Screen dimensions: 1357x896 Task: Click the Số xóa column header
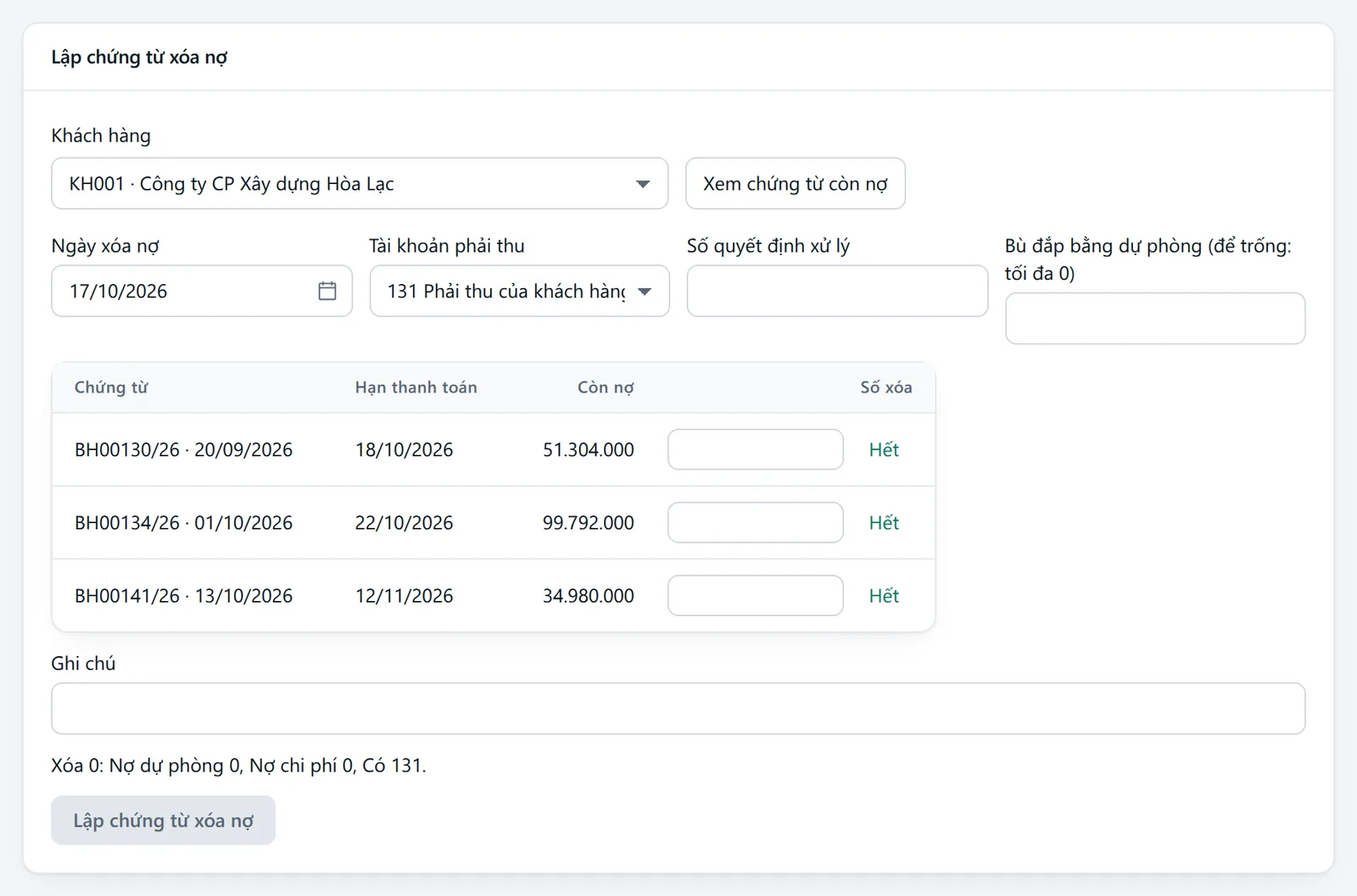pos(886,387)
